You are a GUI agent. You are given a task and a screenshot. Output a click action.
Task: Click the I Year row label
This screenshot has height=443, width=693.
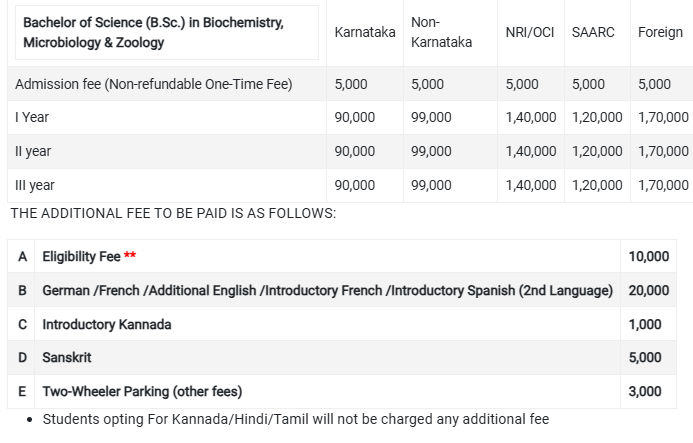[32, 117]
